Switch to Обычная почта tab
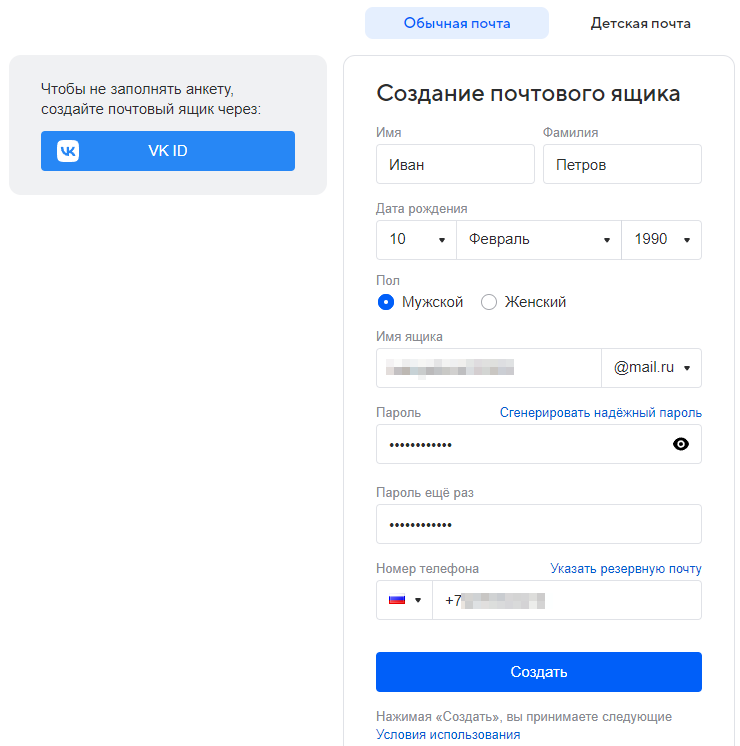The image size is (740, 746). (457, 23)
